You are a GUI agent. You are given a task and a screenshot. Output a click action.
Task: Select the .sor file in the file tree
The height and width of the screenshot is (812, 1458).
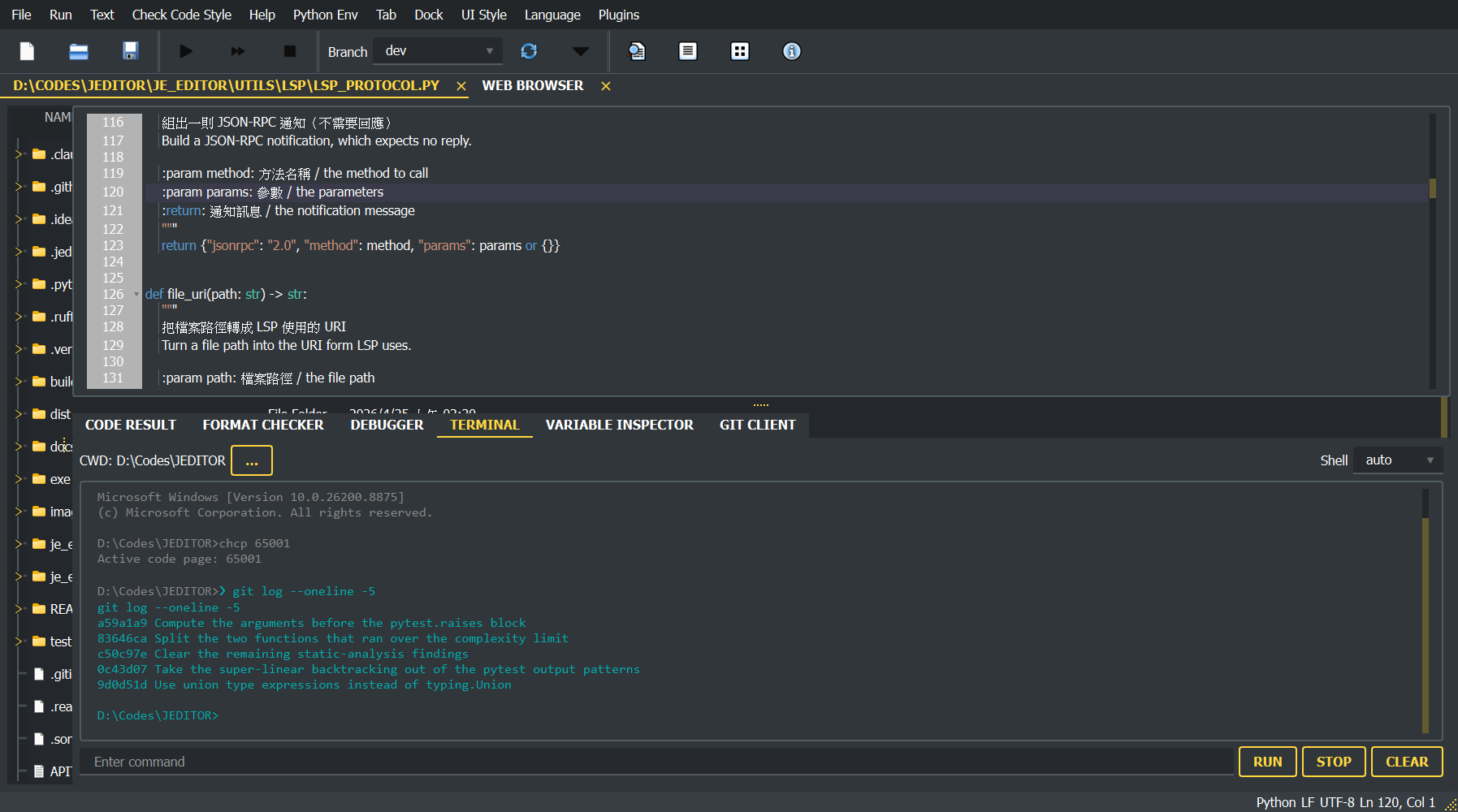[x=52, y=739]
